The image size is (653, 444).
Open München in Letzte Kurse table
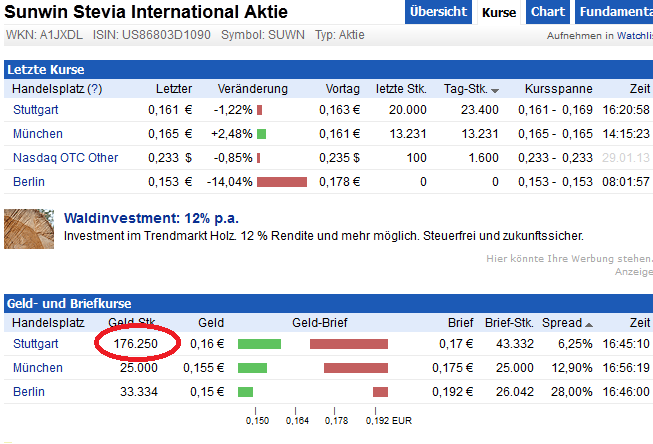38,134
